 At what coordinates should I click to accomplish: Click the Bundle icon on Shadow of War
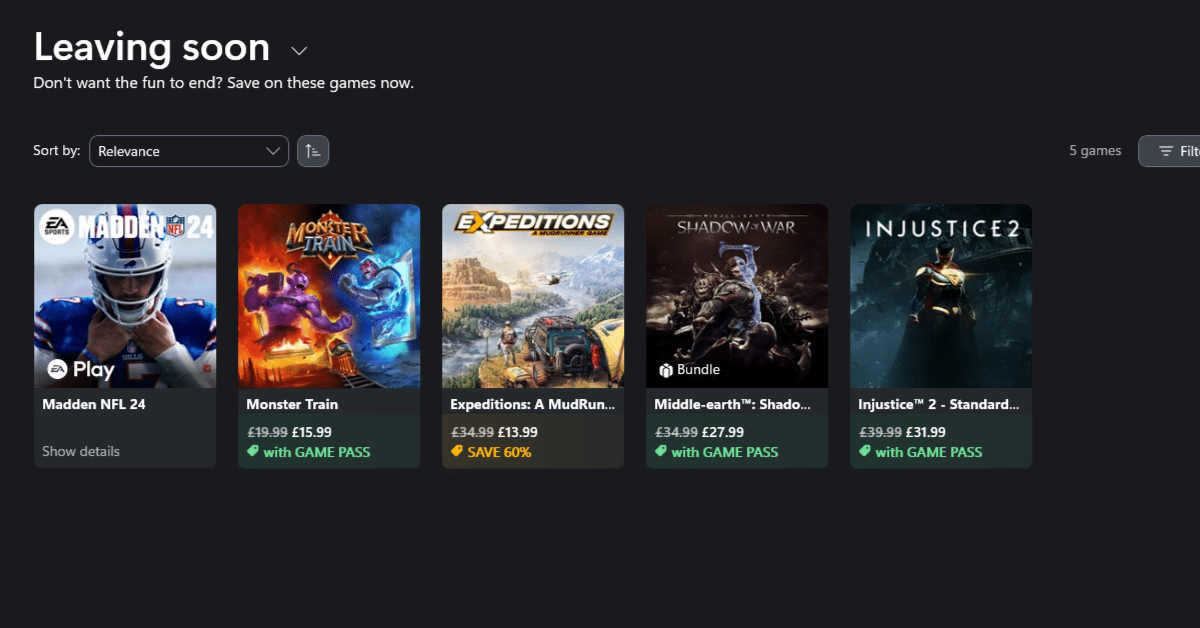pyautogui.click(x=666, y=370)
